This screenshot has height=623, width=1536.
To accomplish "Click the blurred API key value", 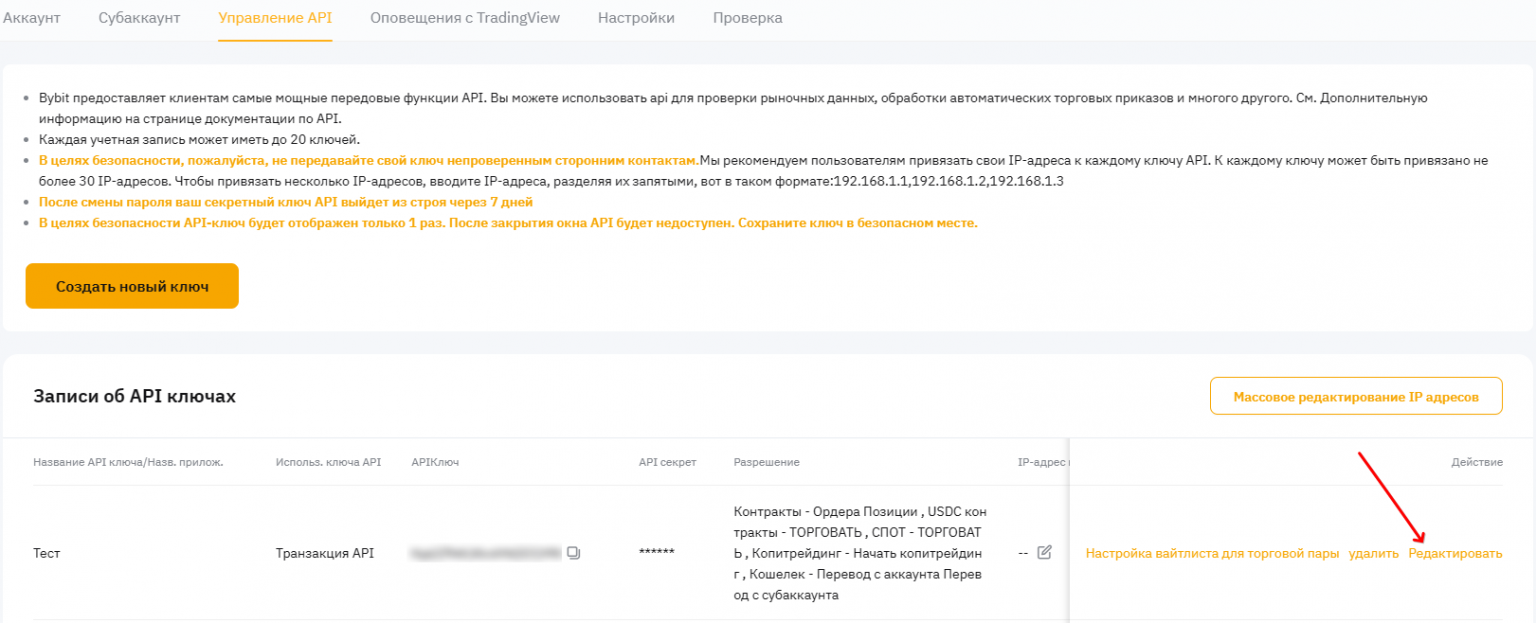I will click(x=486, y=552).
